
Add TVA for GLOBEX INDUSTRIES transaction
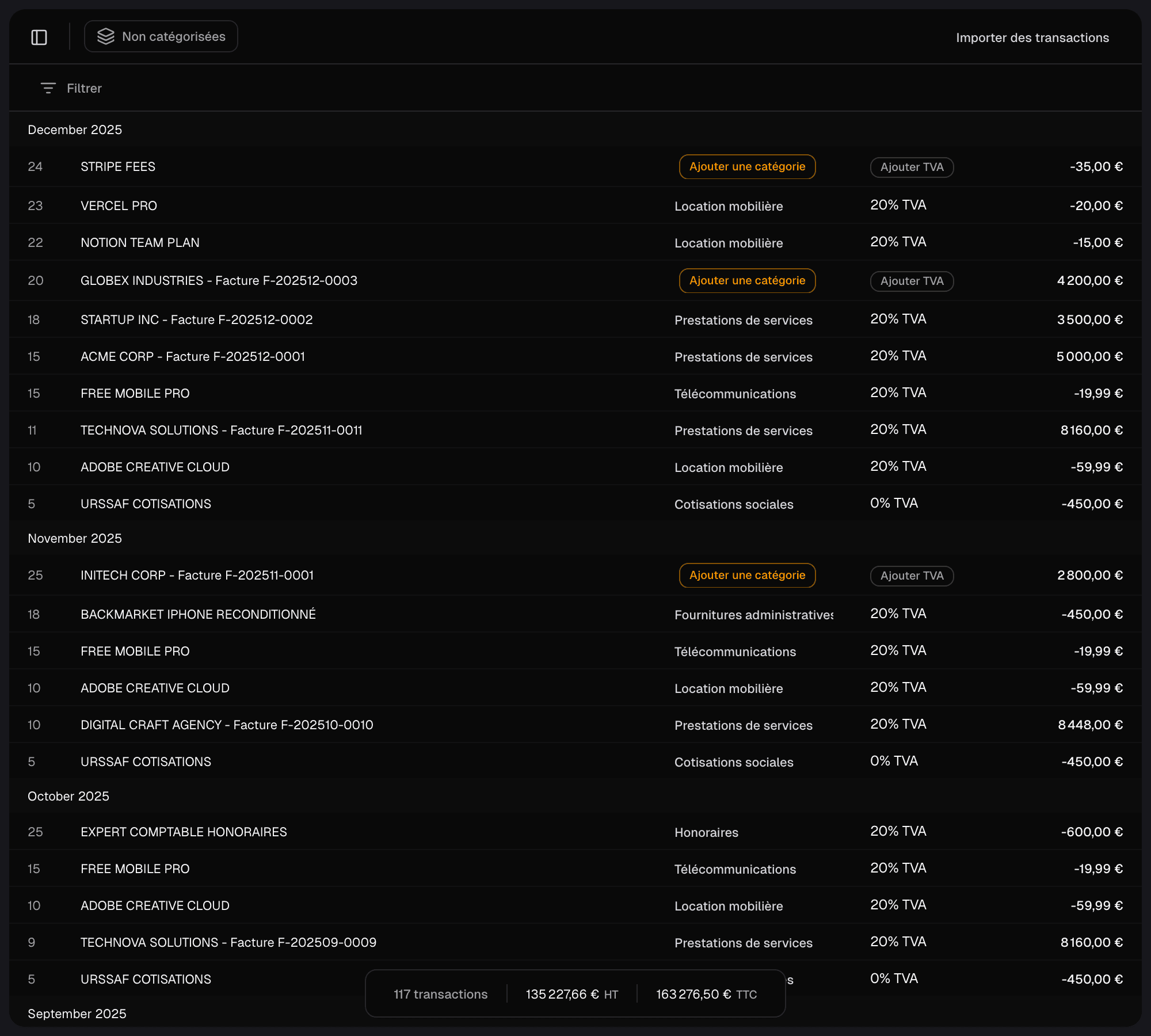pos(912,281)
